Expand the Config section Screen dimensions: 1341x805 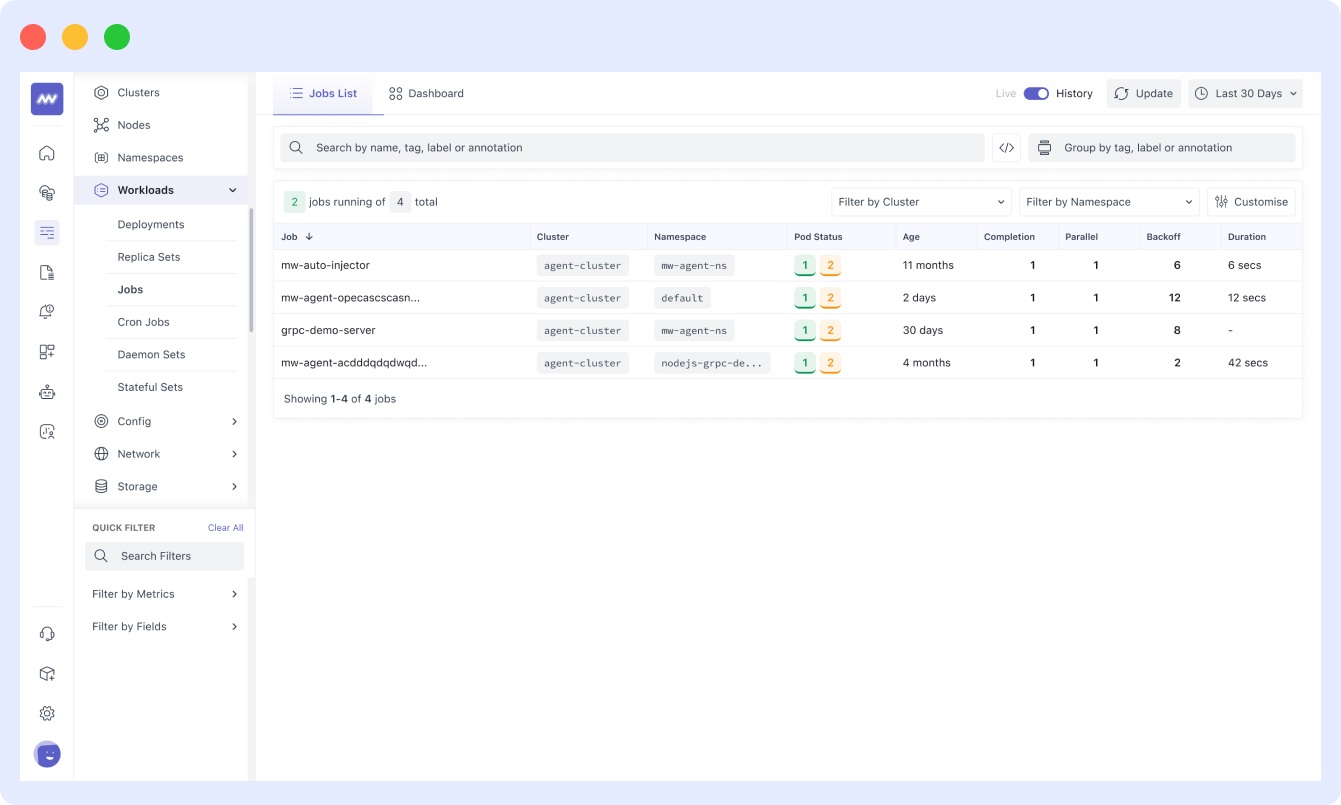tap(234, 422)
